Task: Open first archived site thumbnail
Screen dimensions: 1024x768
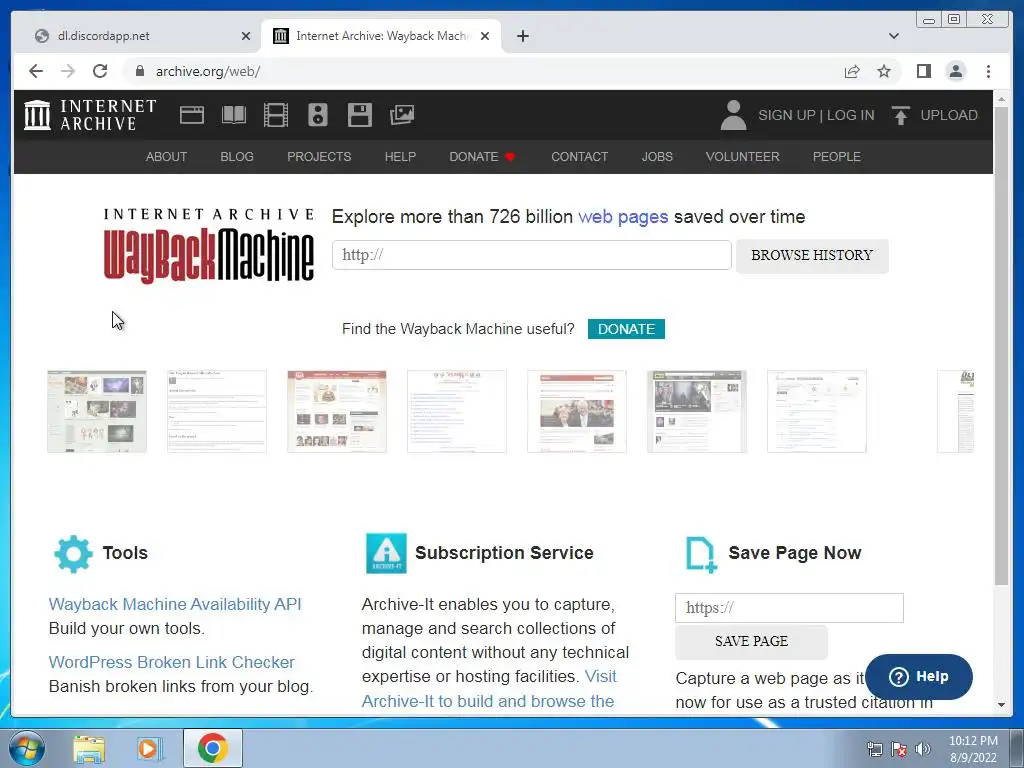Action: coord(97,411)
